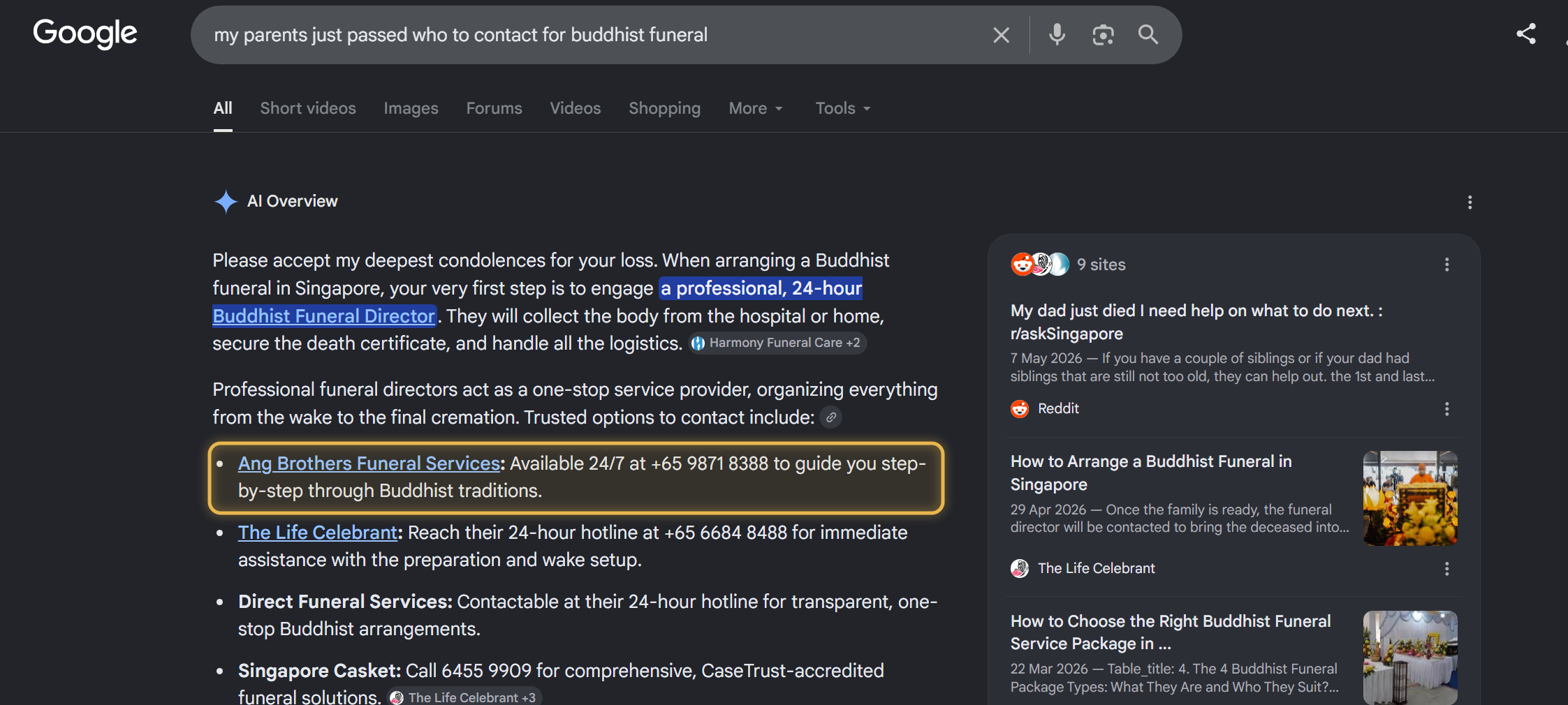1568x705 pixels.
Task: Click the link chip icon after 'contact include:'
Action: (830, 417)
